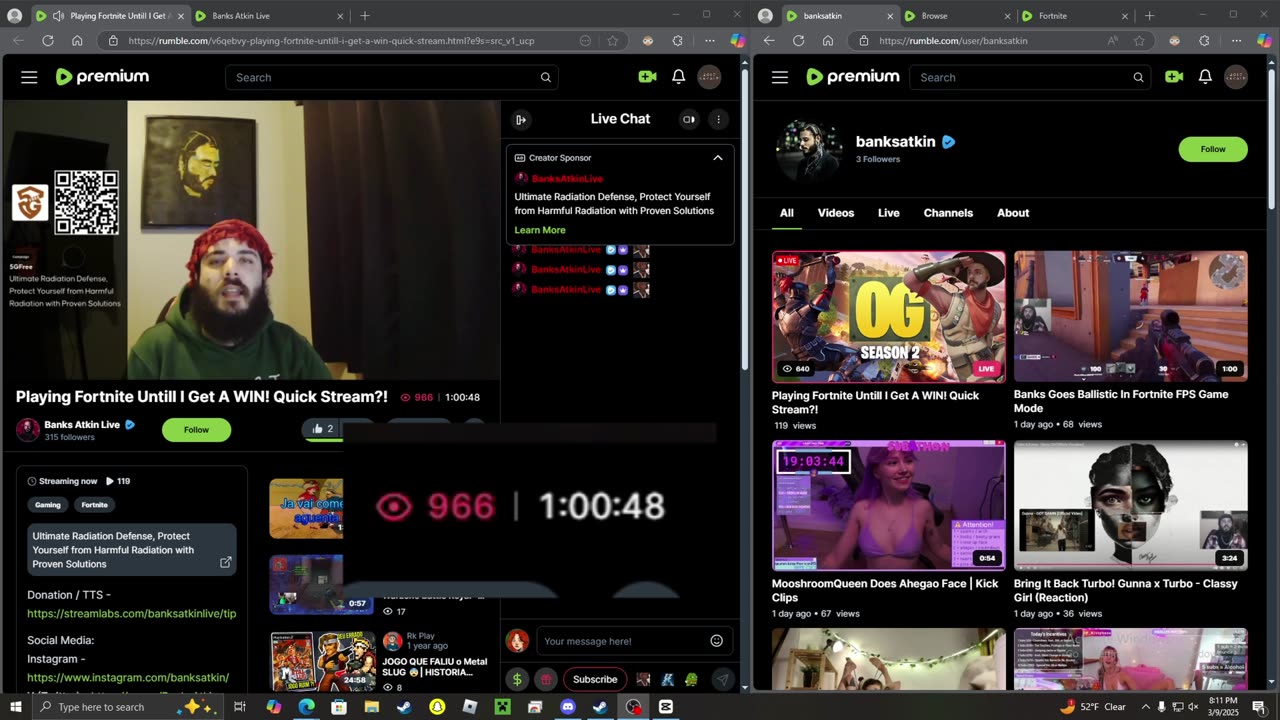Click the search magnifier in right window

tap(1138, 77)
